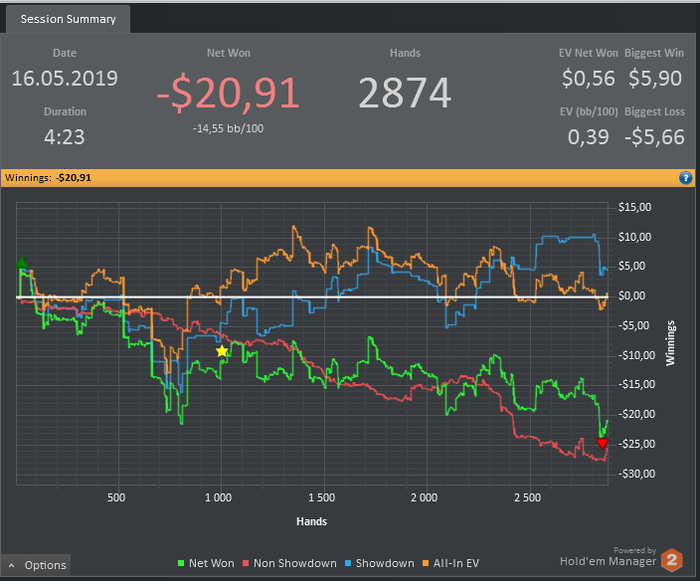Click the Options chevron arrow
Viewport: 700px width, 581px height.
pos(12,565)
